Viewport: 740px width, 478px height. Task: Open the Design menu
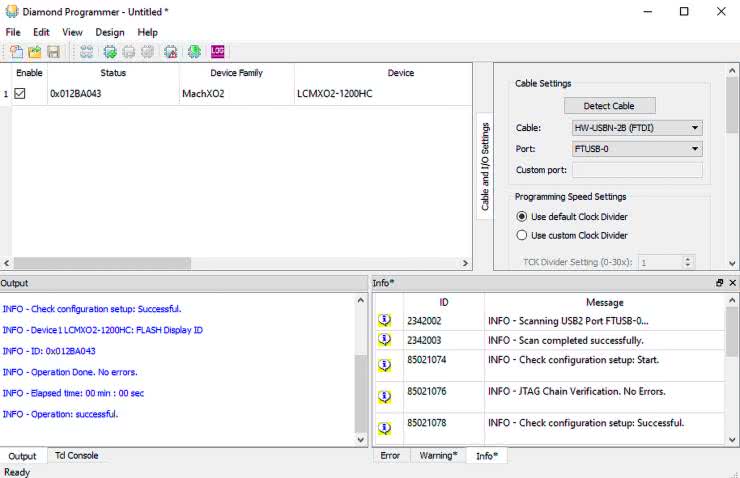(x=110, y=32)
